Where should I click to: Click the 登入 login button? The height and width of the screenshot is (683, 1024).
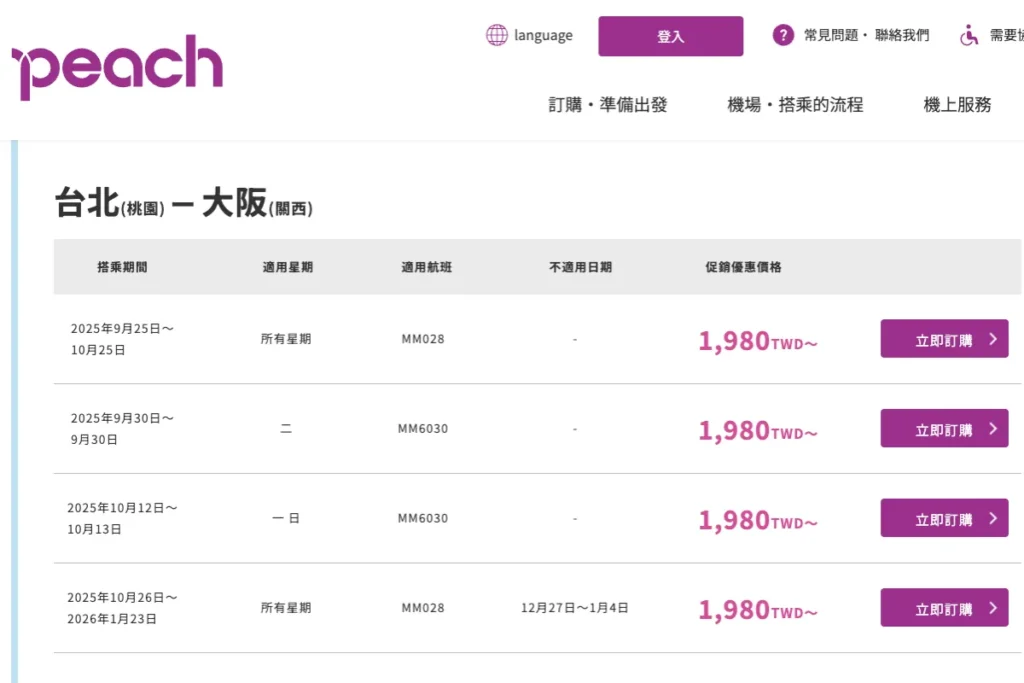tap(670, 36)
